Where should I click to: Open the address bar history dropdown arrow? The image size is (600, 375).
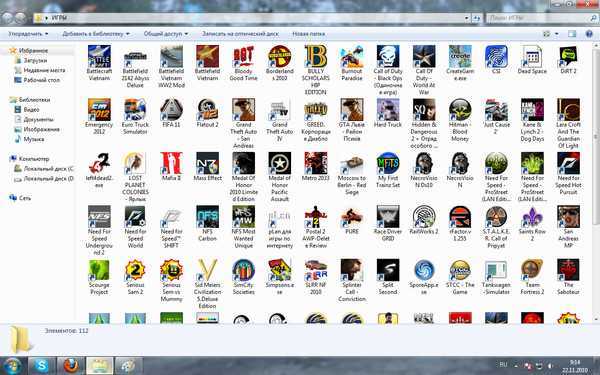coord(466,18)
